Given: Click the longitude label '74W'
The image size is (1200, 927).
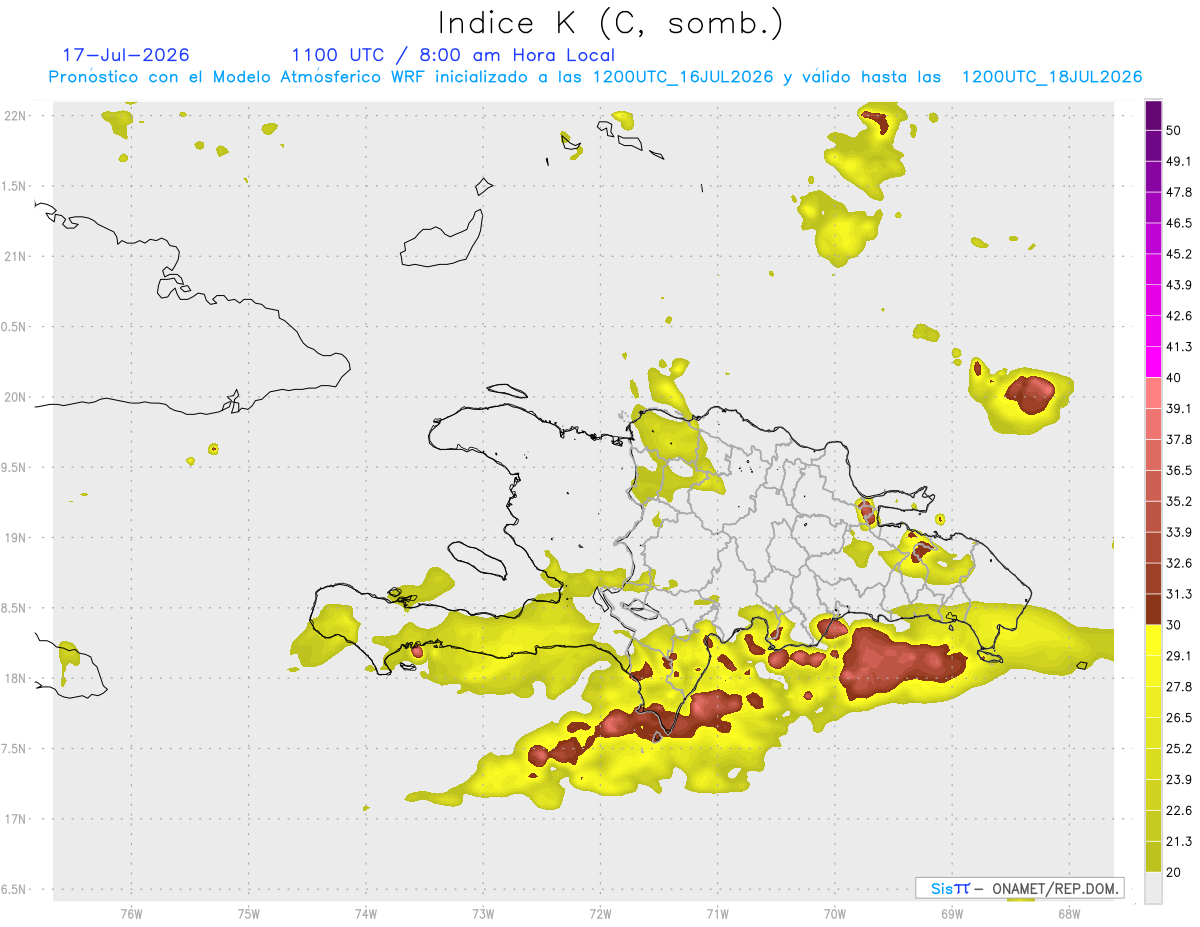Looking at the screenshot, I should pyautogui.click(x=366, y=913).
